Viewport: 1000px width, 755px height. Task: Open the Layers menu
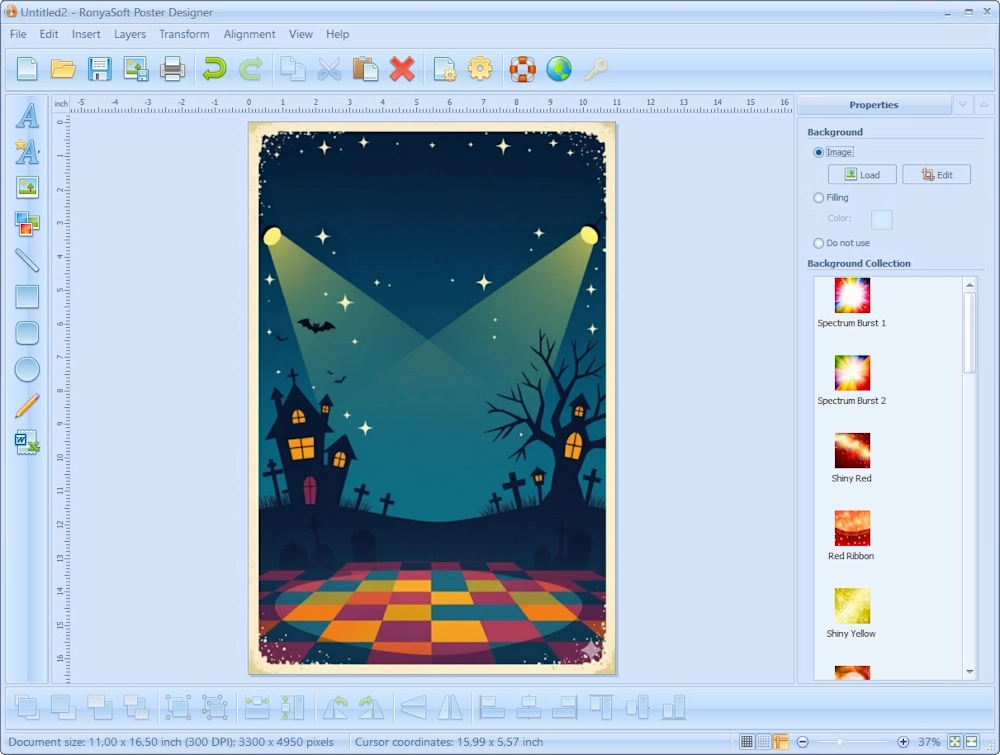(130, 34)
